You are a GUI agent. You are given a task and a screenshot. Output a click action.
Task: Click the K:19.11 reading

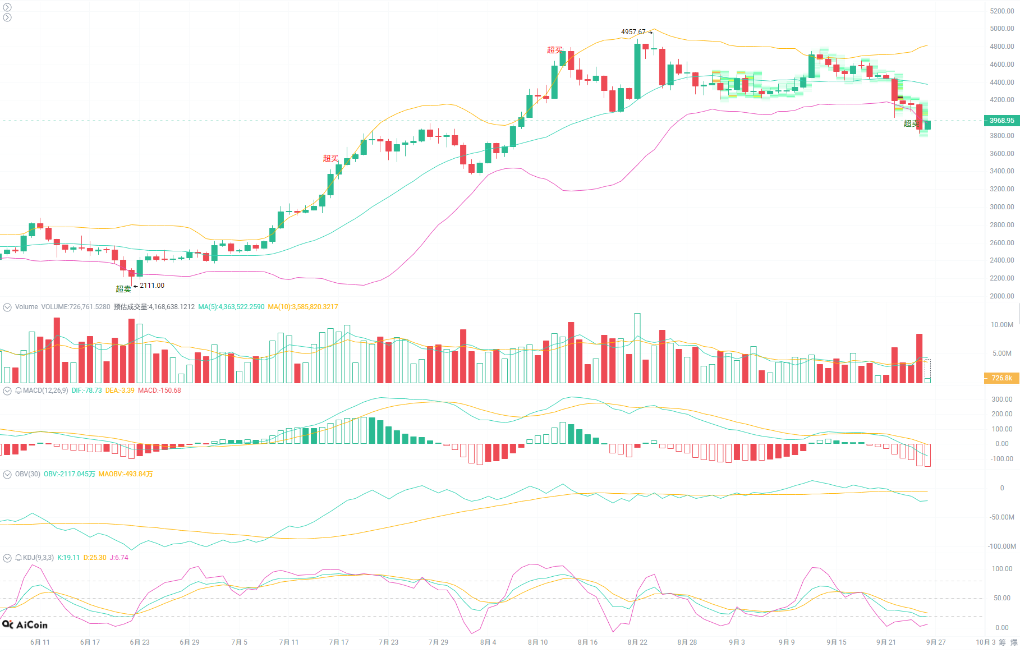tap(68, 558)
